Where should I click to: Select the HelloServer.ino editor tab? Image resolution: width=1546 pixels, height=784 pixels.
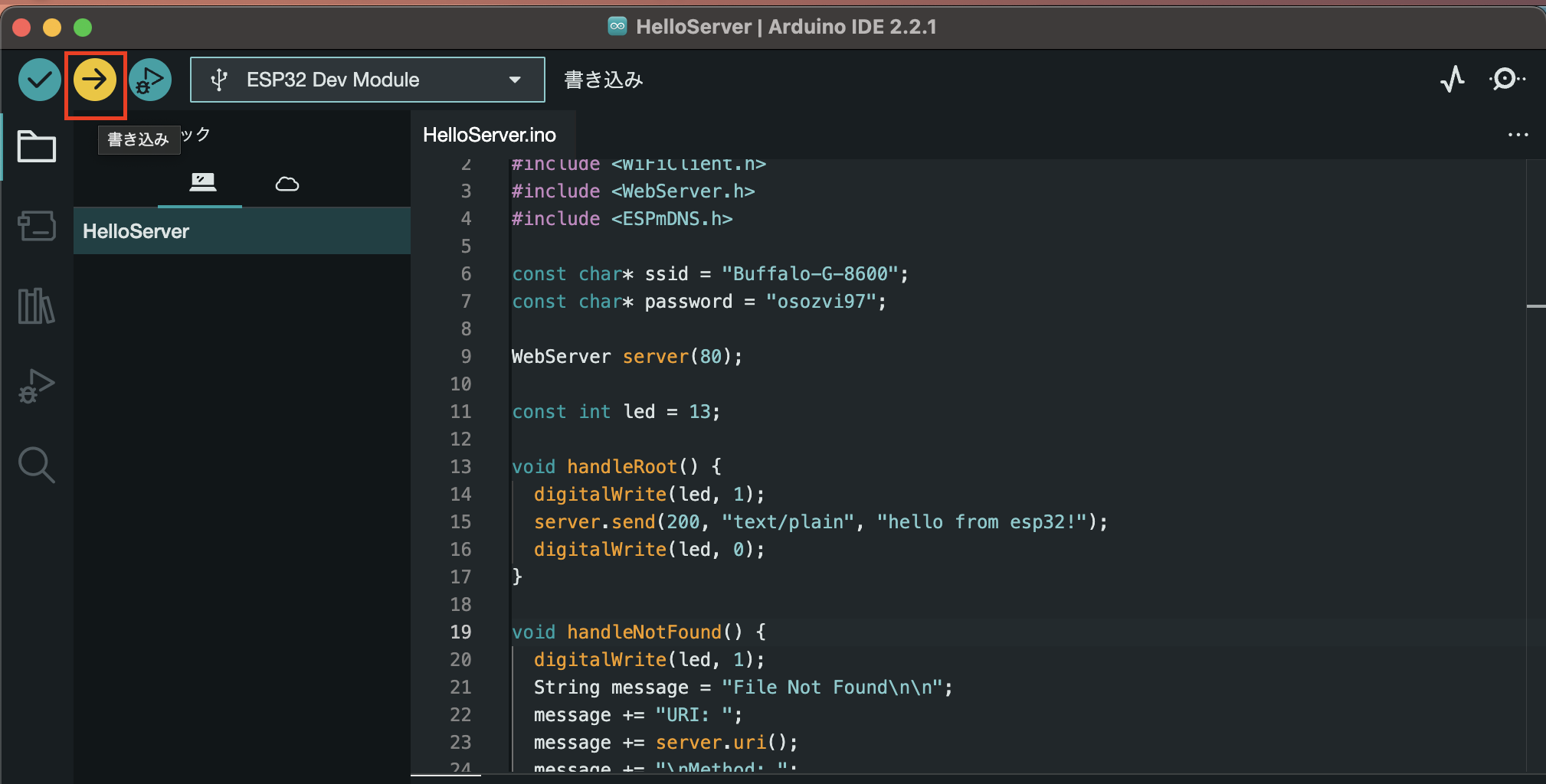click(x=490, y=134)
